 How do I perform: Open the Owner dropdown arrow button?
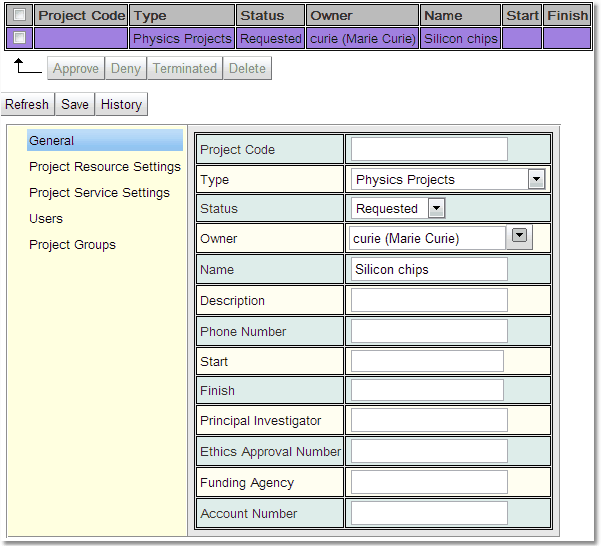(x=519, y=236)
